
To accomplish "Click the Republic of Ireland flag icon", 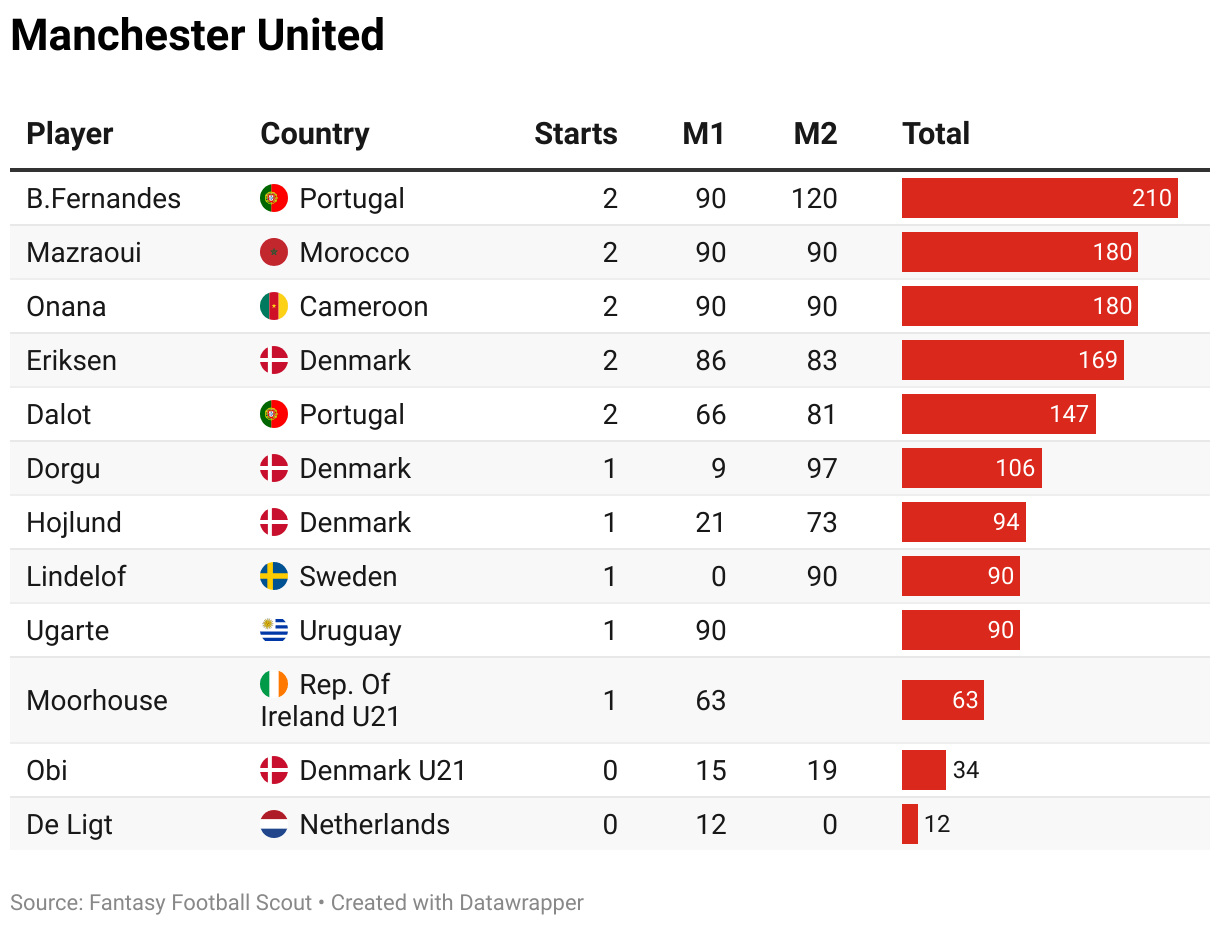I will [x=274, y=684].
